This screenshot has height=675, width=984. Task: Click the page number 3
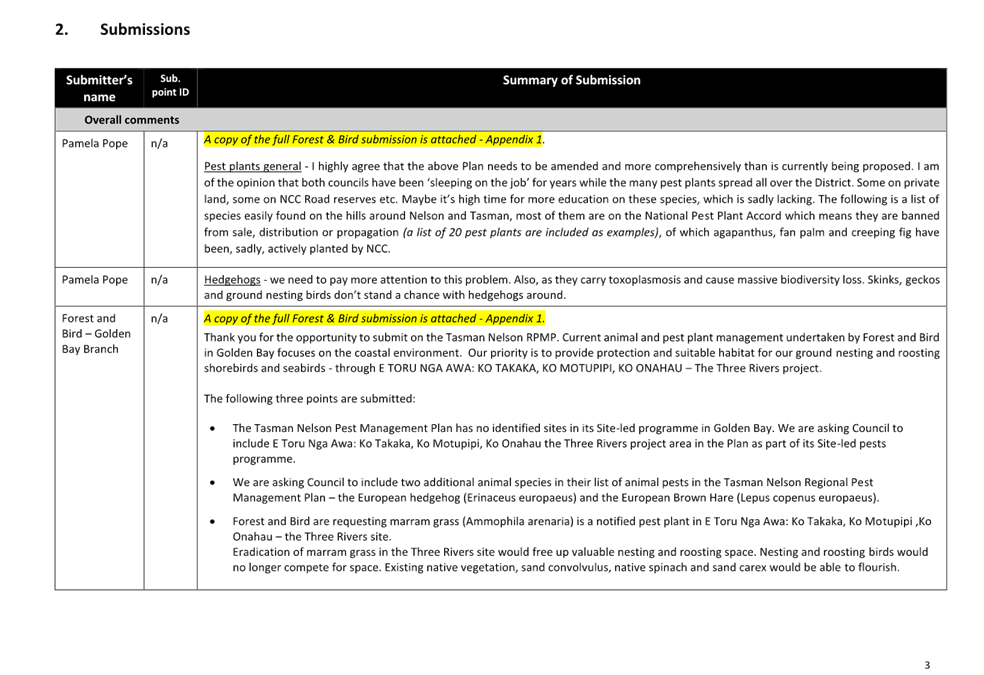pyautogui.click(x=928, y=665)
